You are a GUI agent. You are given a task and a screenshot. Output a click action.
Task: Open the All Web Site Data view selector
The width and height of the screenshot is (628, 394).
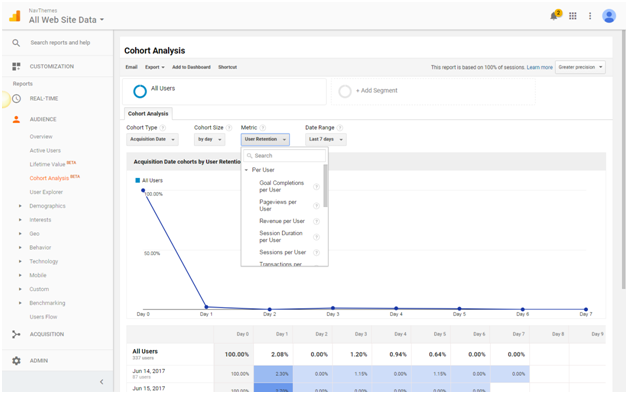66,20
